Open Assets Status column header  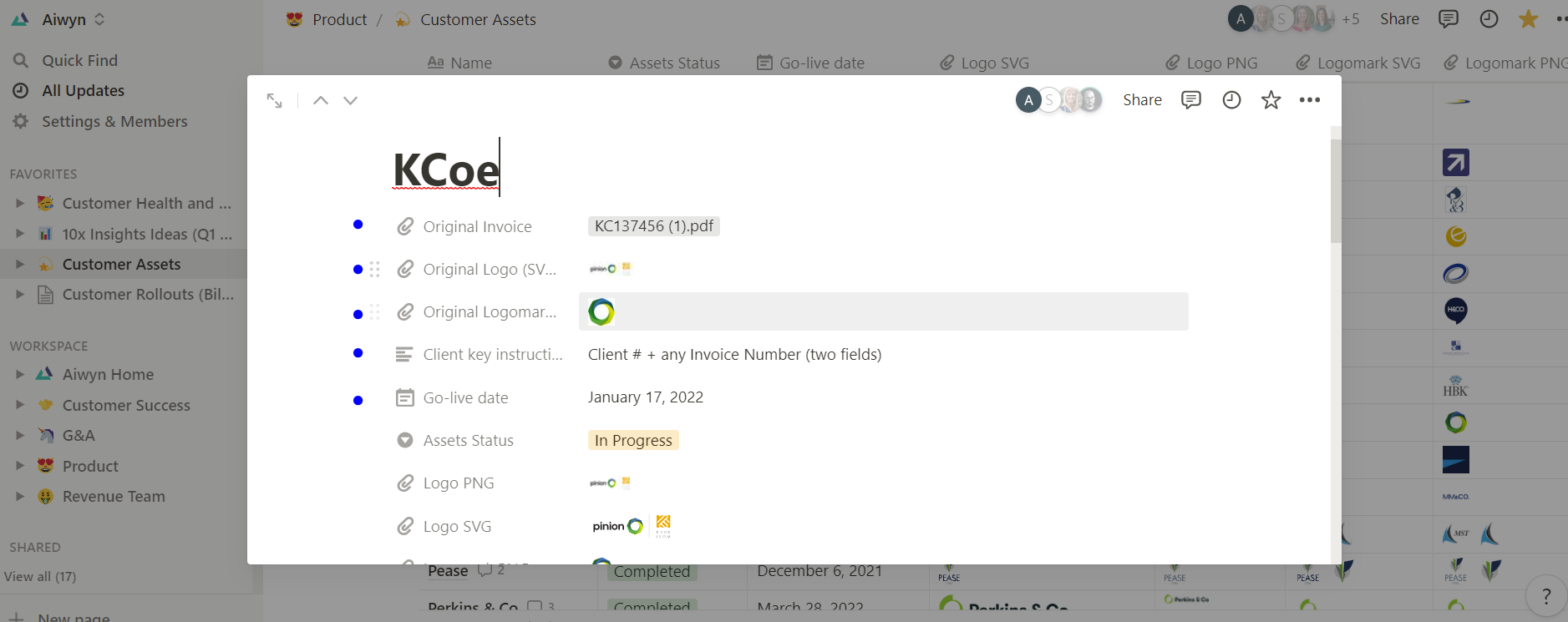click(664, 63)
